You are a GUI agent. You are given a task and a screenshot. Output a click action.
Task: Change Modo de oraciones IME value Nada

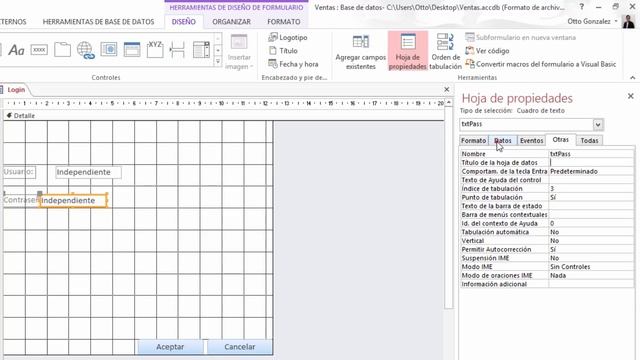591,276
